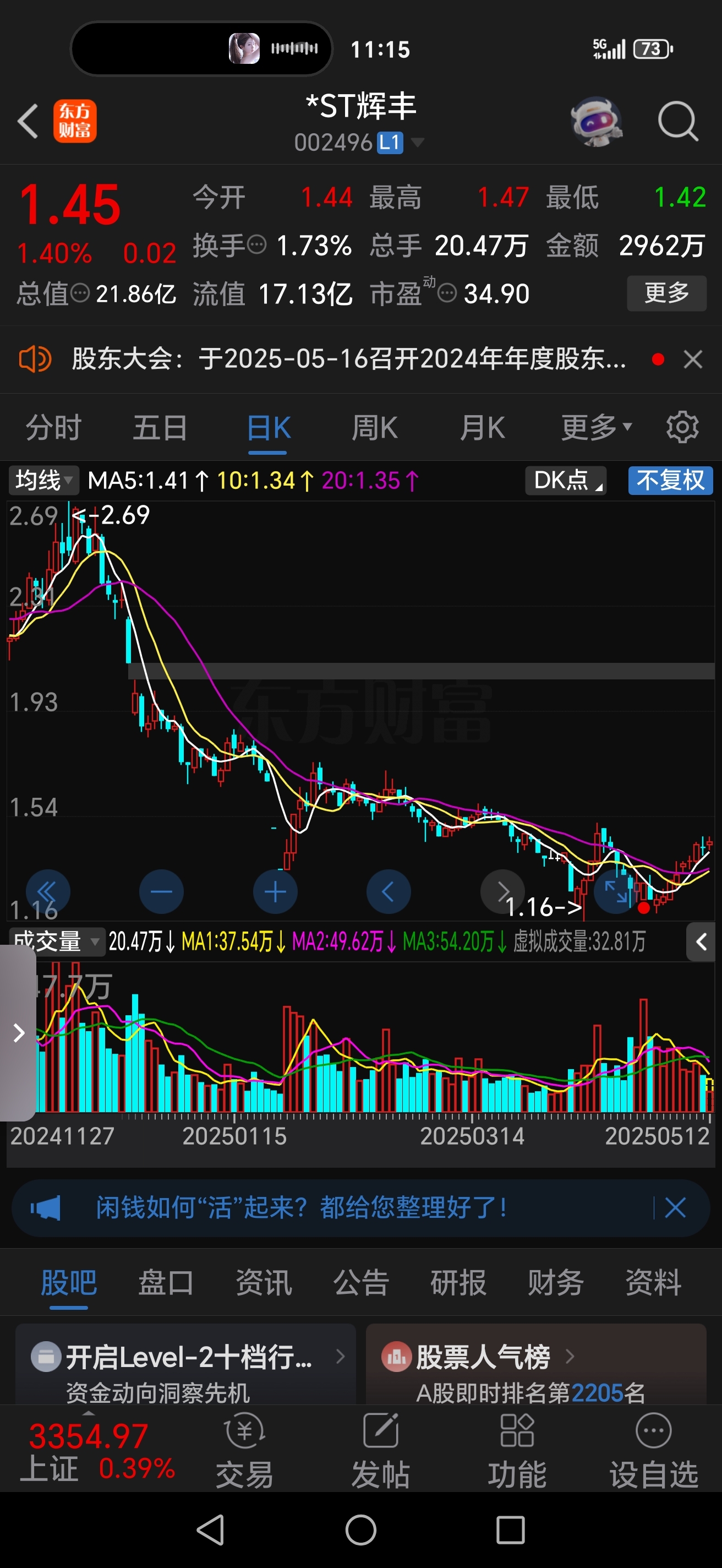Open the search magnifier icon
Viewport: 722px width, 1568px height.
(x=678, y=121)
